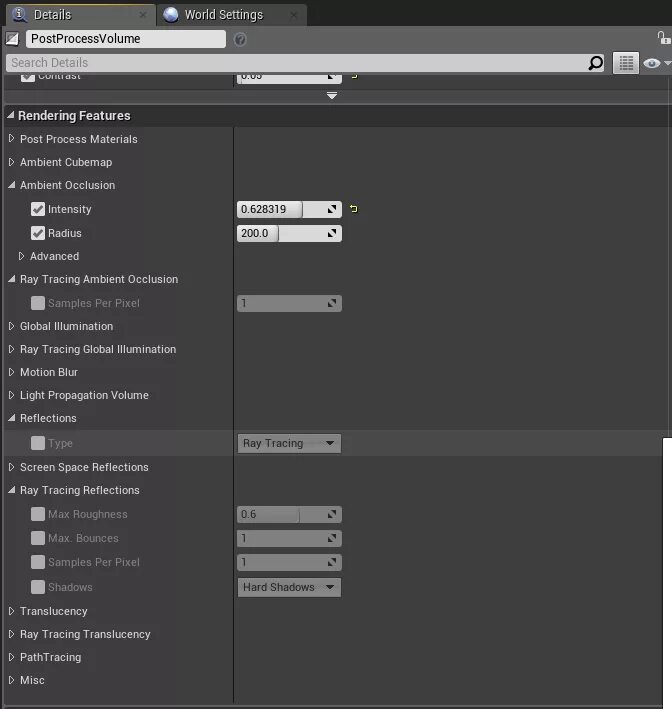Reset Ambient Occlusion Intensity to default arrow
The height and width of the screenshot is (709, 672).
click(354, 209)
